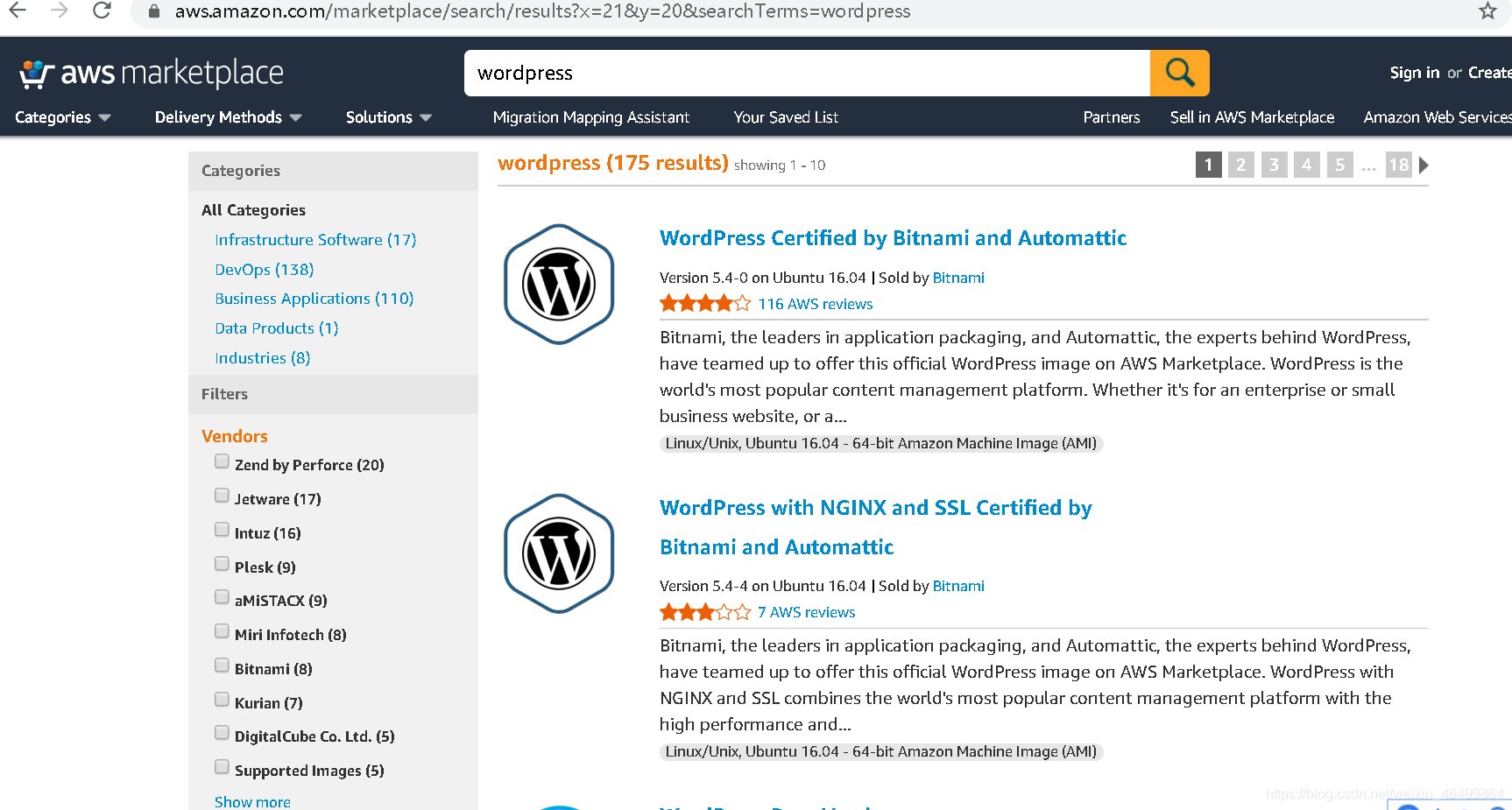This screenshot has height=810, width=1512.
Task: Open the AWS Marketplace logo home
Action: point(152,74)
